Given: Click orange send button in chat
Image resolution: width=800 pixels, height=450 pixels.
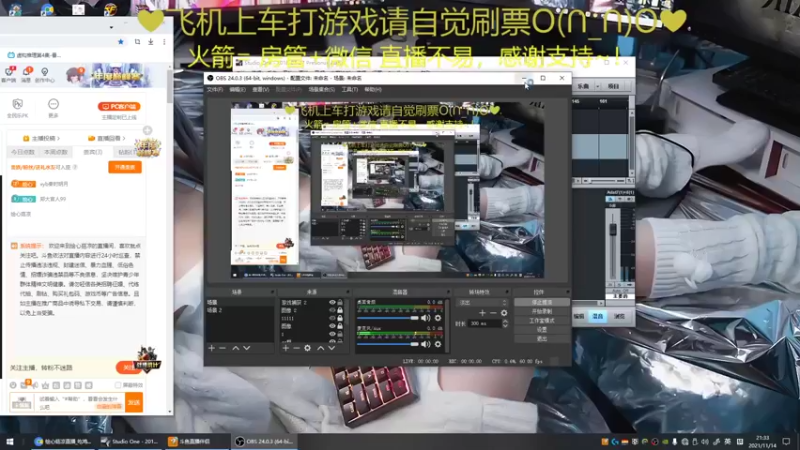Looking at the screenshot, I should (134, 403).
